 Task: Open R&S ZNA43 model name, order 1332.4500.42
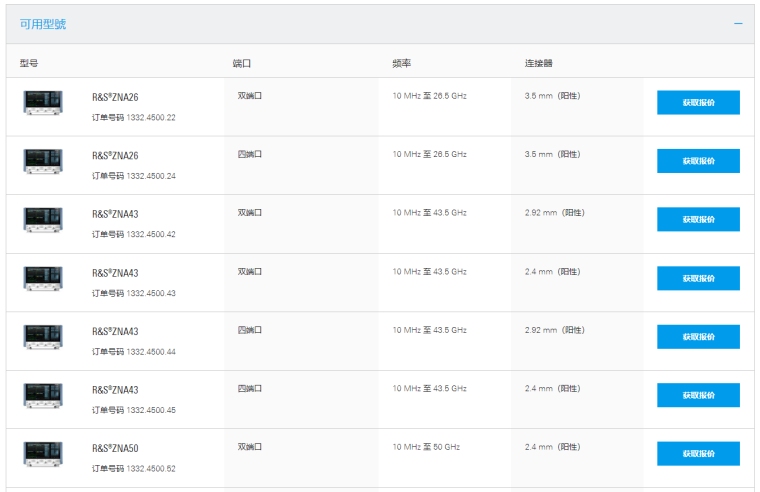click(x=115, y=214)
